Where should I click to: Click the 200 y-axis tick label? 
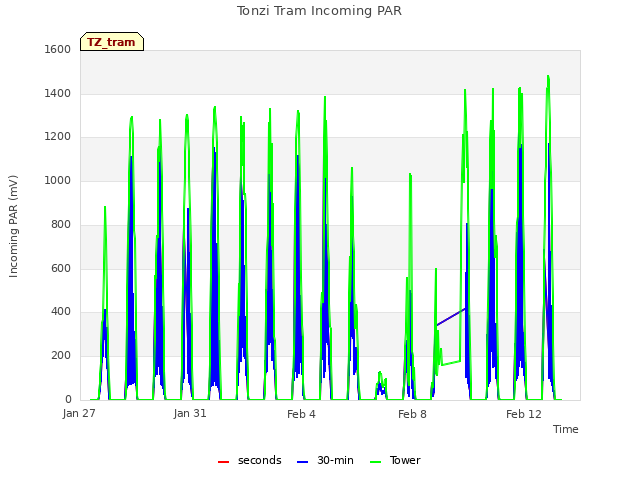tap(61, 356)
